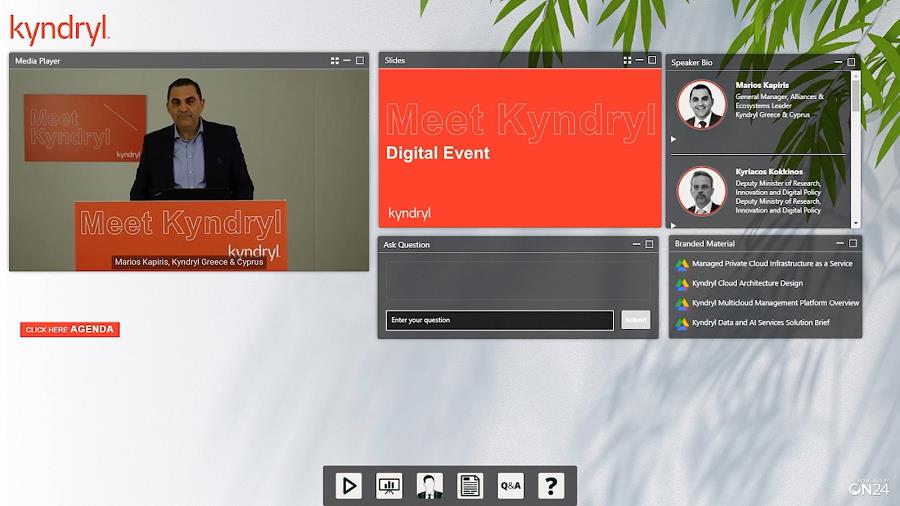900x506 pixels.
Task: Click the Click Here Agenda button
Action: [70, 330]
